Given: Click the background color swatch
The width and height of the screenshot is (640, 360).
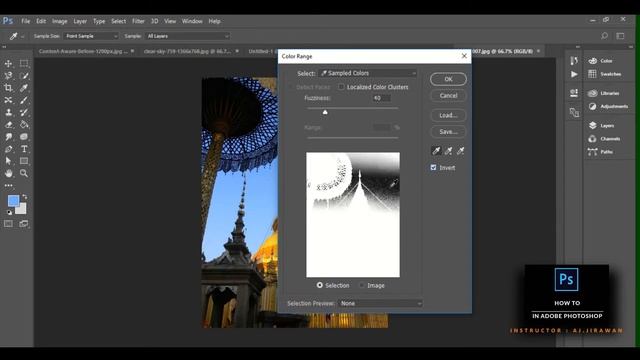Looking at the screenshot, I should (x=22, y=210).
